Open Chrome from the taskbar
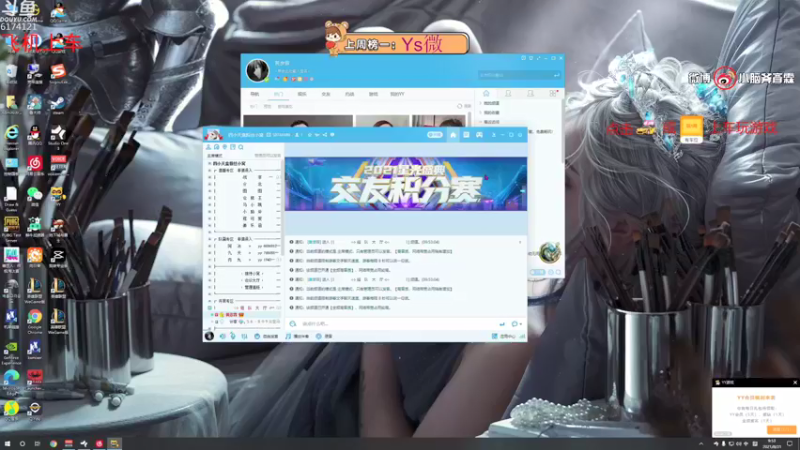The image size is (800, 450). tap(53, 443)
